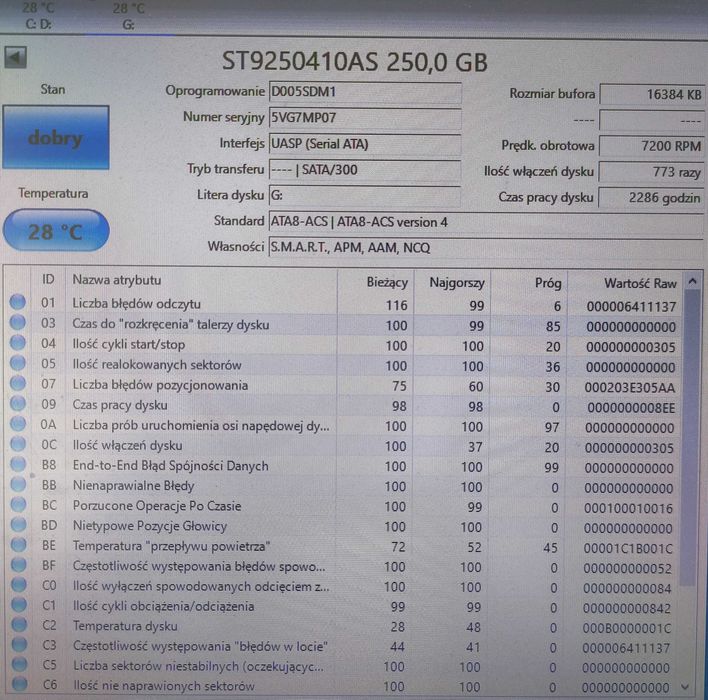Click the attribute list vertical scrollbar thumb

tap(690, 438)
